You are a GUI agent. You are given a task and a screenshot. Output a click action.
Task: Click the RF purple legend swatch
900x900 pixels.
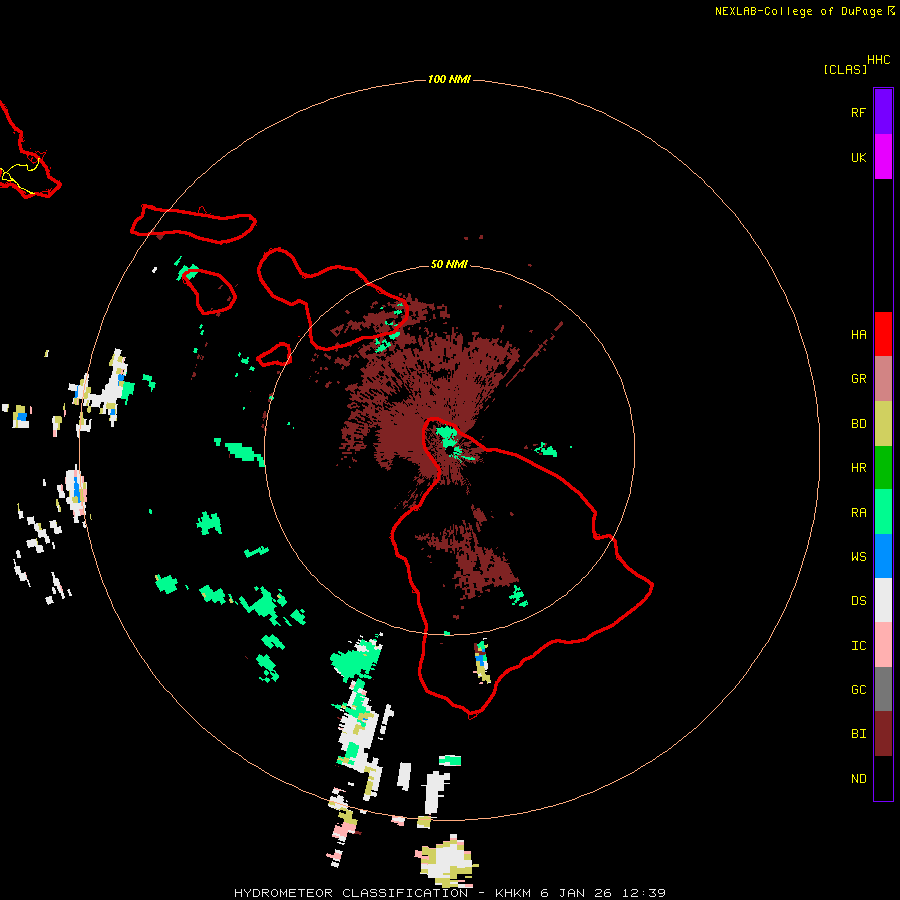point(883,112)
